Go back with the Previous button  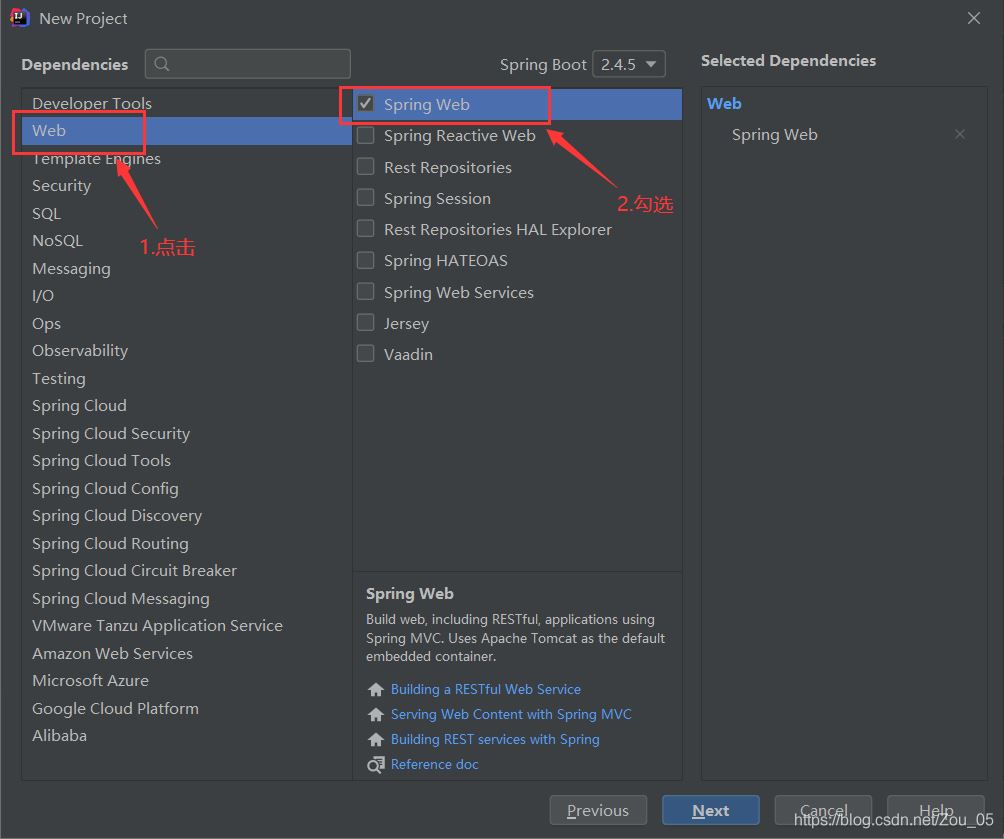coord(598,811)
